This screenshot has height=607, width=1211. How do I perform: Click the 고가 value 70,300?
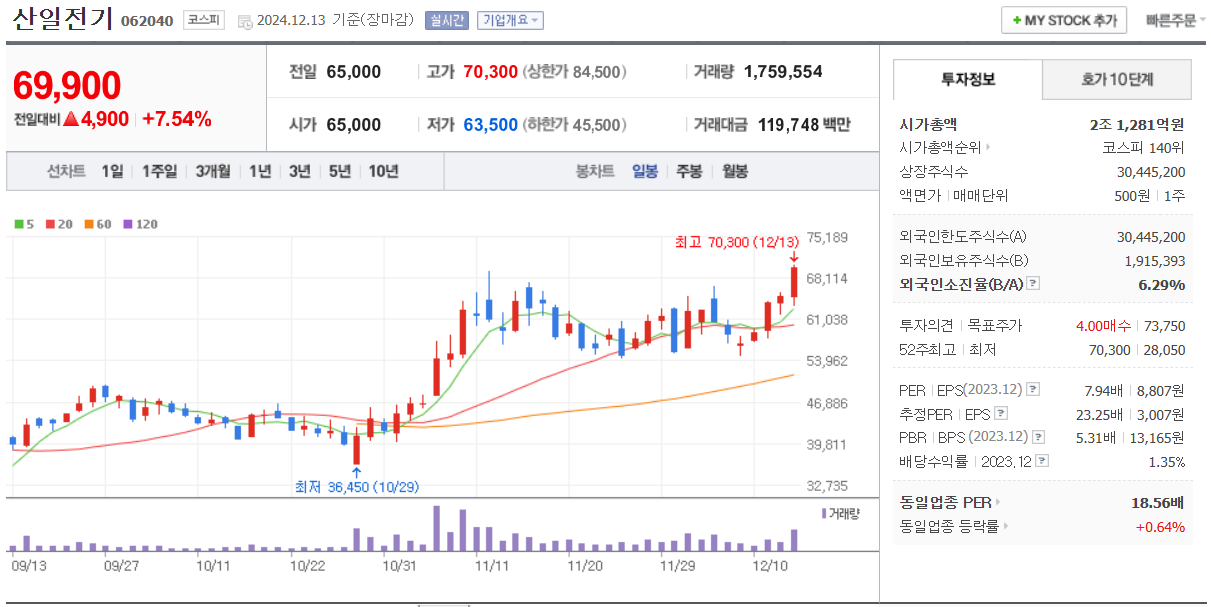[x=490, y=72]
